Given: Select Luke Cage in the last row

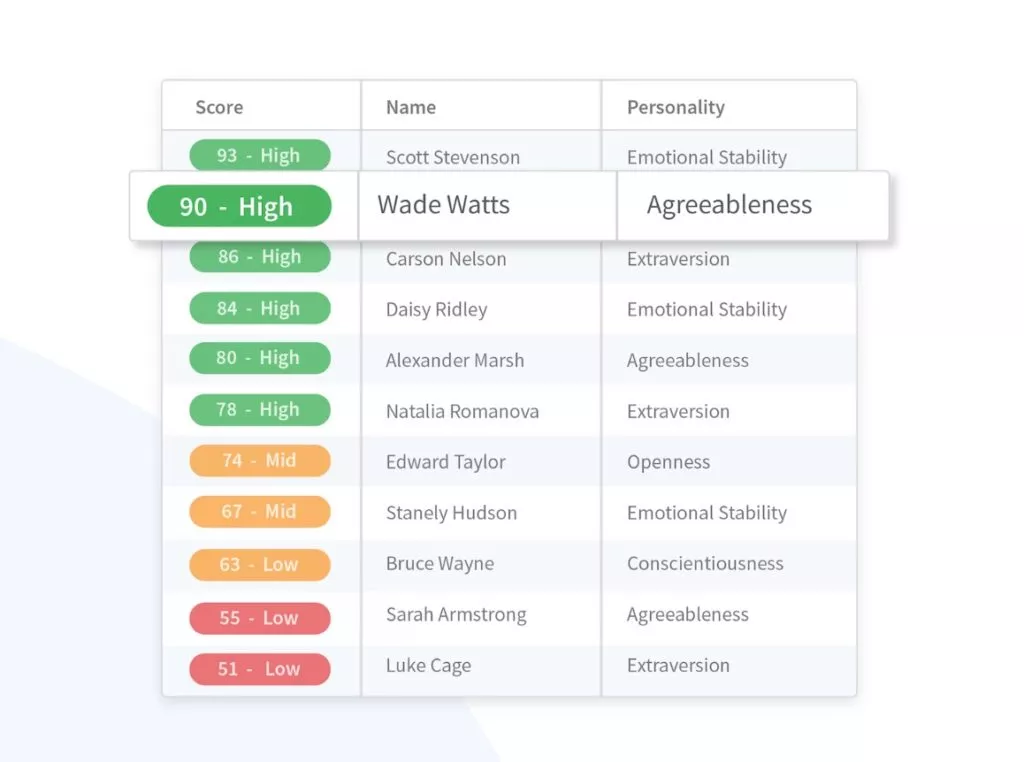Looking at the screenshot, I should (x=428, y=666).
